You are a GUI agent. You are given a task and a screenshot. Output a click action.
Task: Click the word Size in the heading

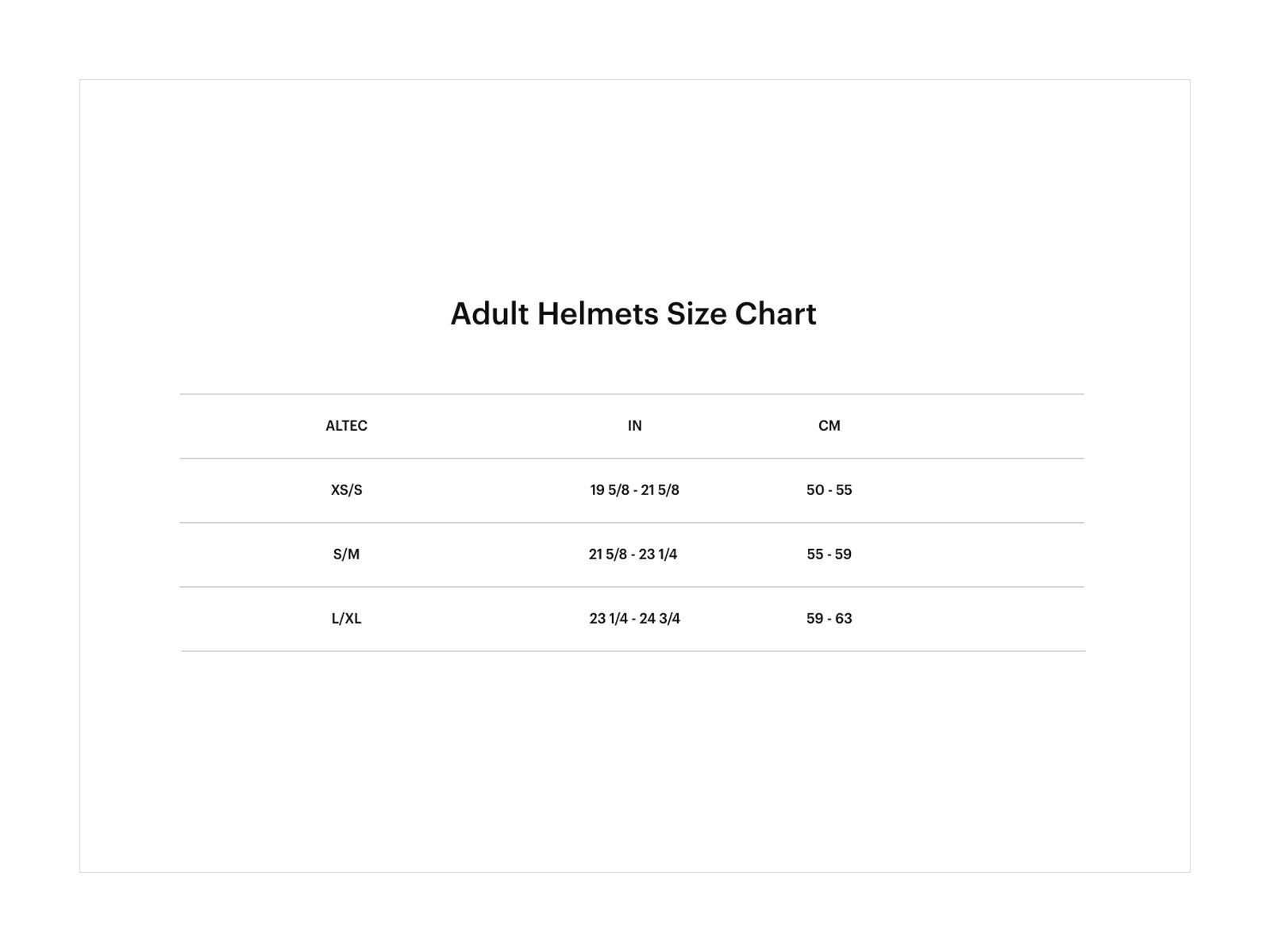(x=696, y=314)
